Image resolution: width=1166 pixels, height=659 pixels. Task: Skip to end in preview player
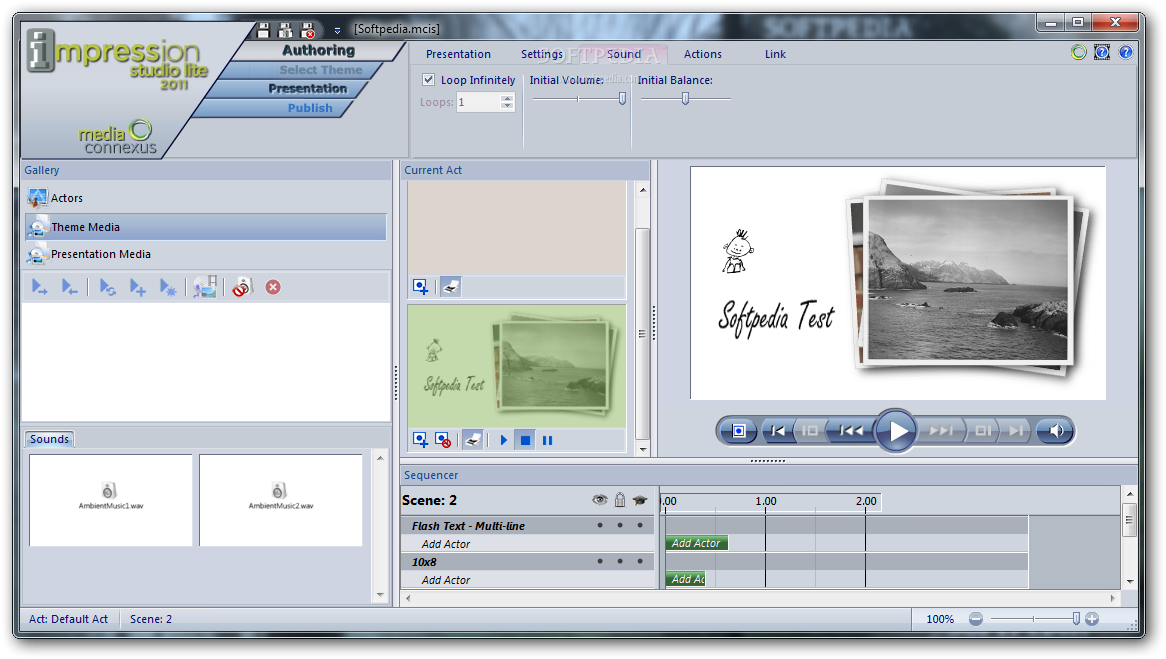pyautogui.click(x=1016, y=431)
